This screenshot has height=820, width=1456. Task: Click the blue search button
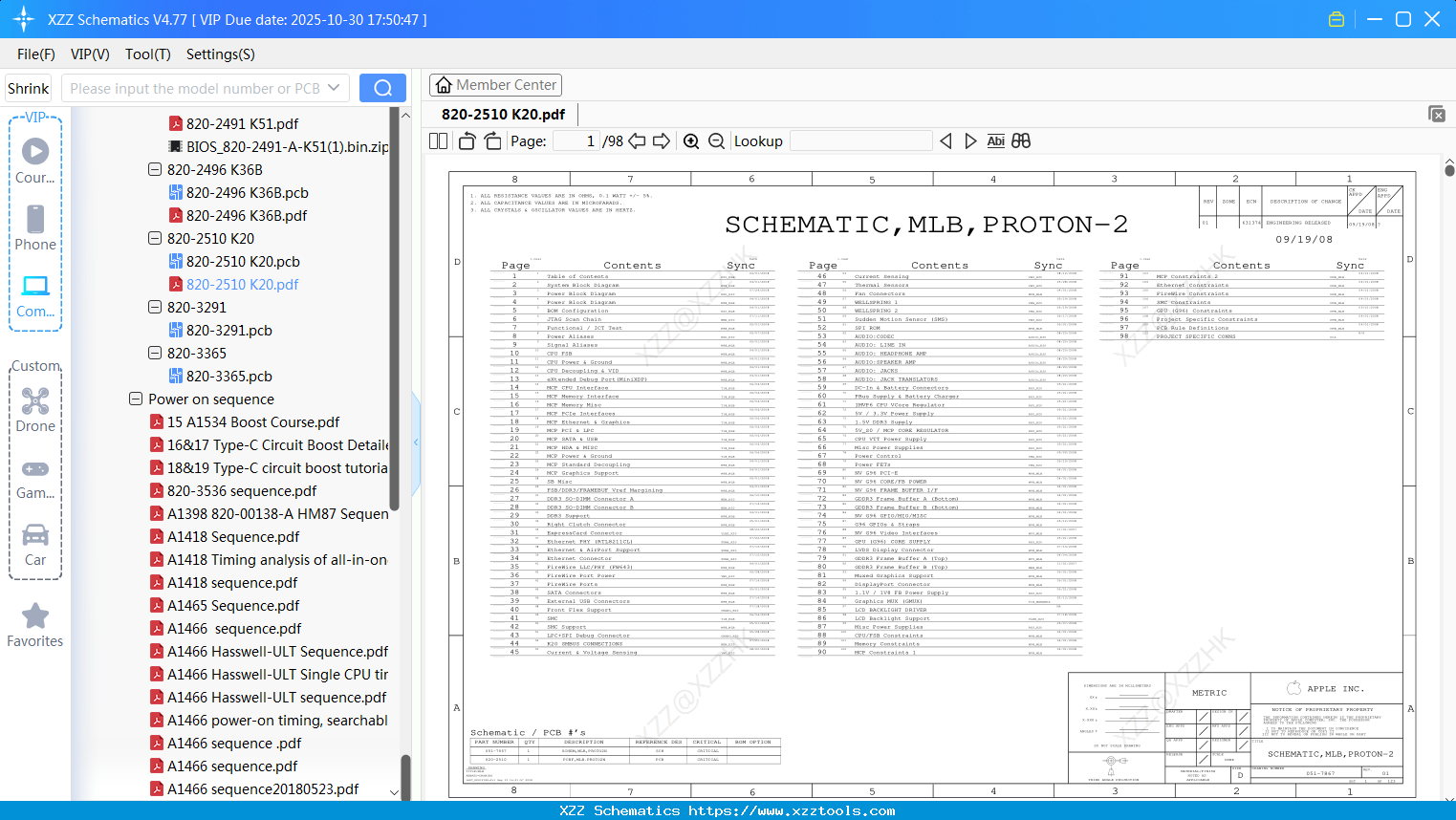pos(382,88)
